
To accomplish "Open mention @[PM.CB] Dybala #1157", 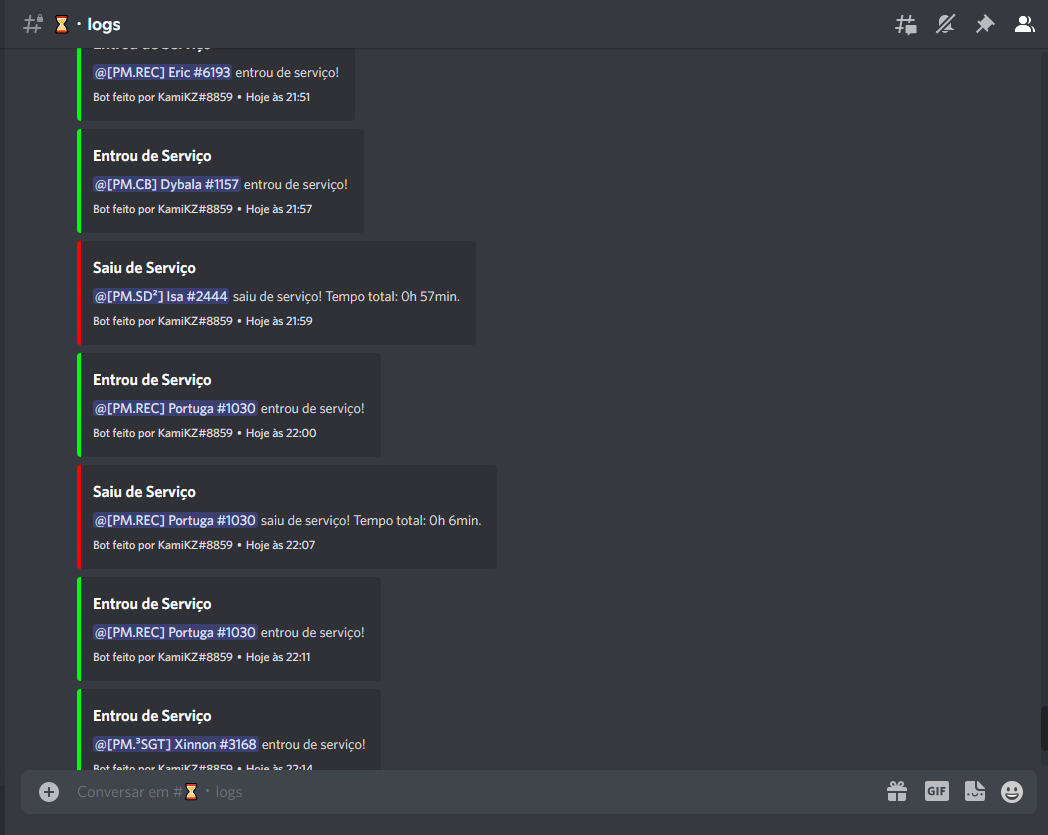I will point(166,184).
